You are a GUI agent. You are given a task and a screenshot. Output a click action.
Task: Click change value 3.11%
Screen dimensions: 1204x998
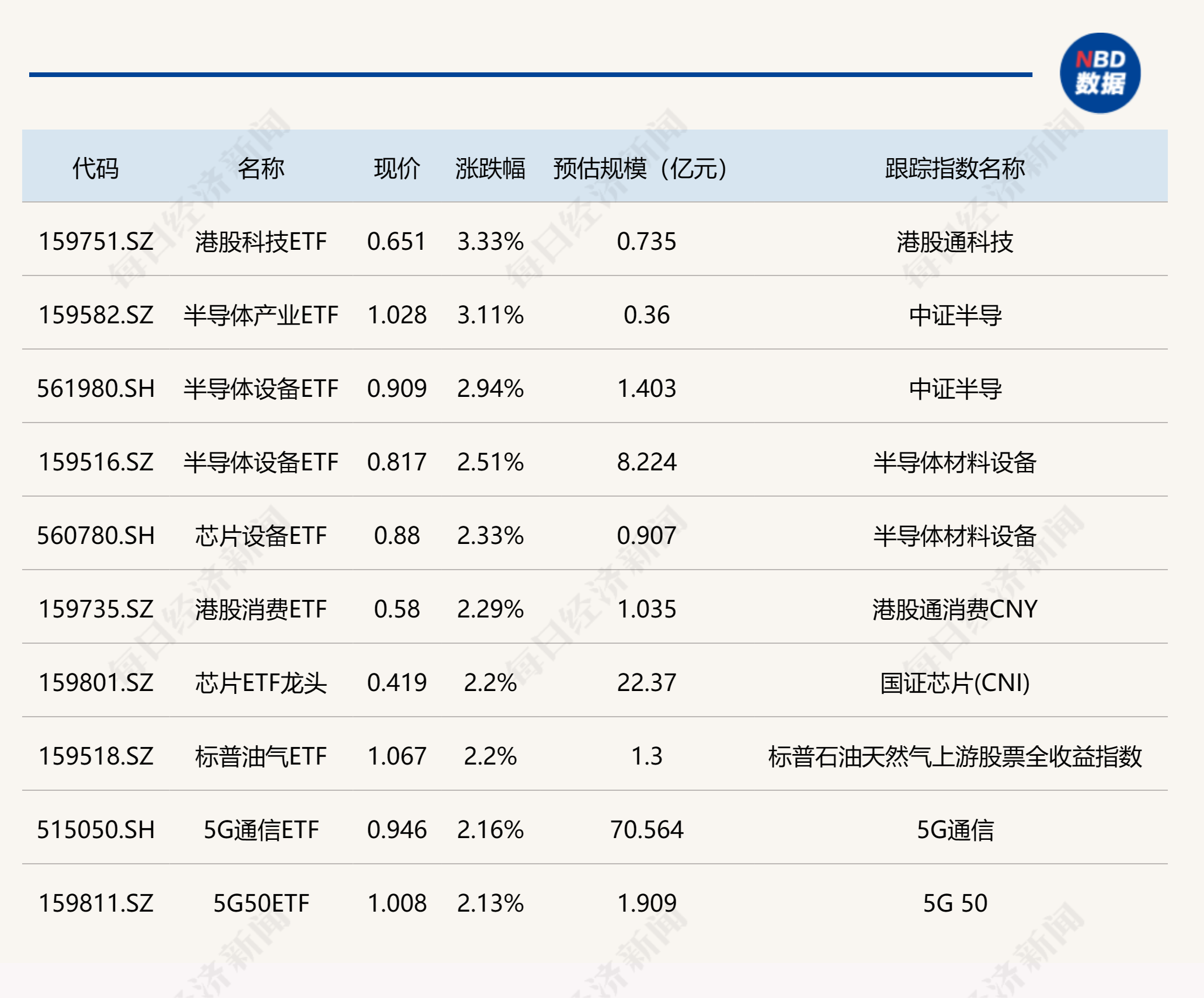click(x=490, y=315)
